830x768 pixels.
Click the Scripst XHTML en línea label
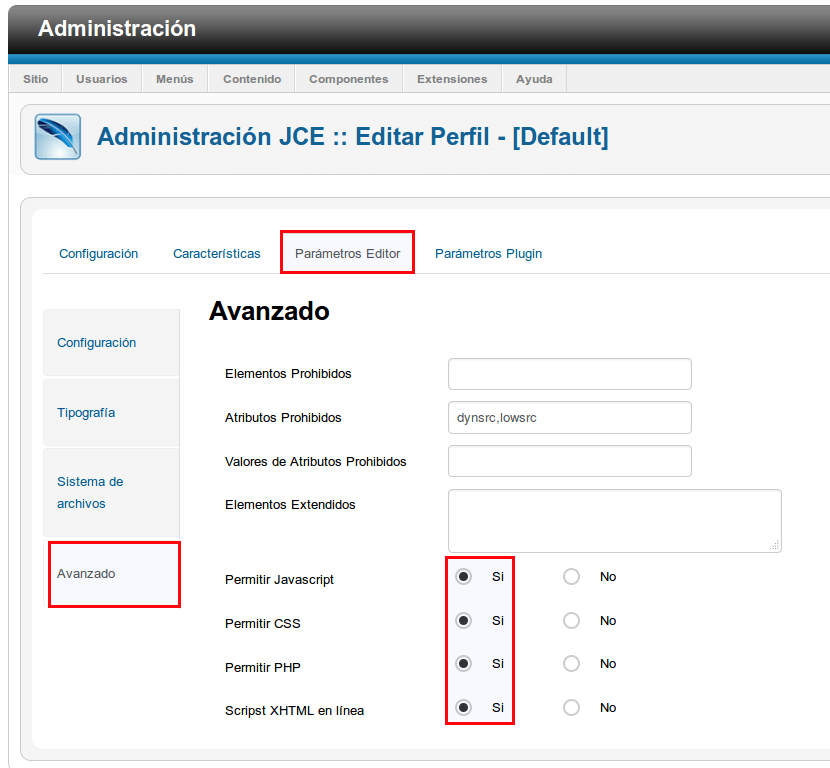[294, 711]
